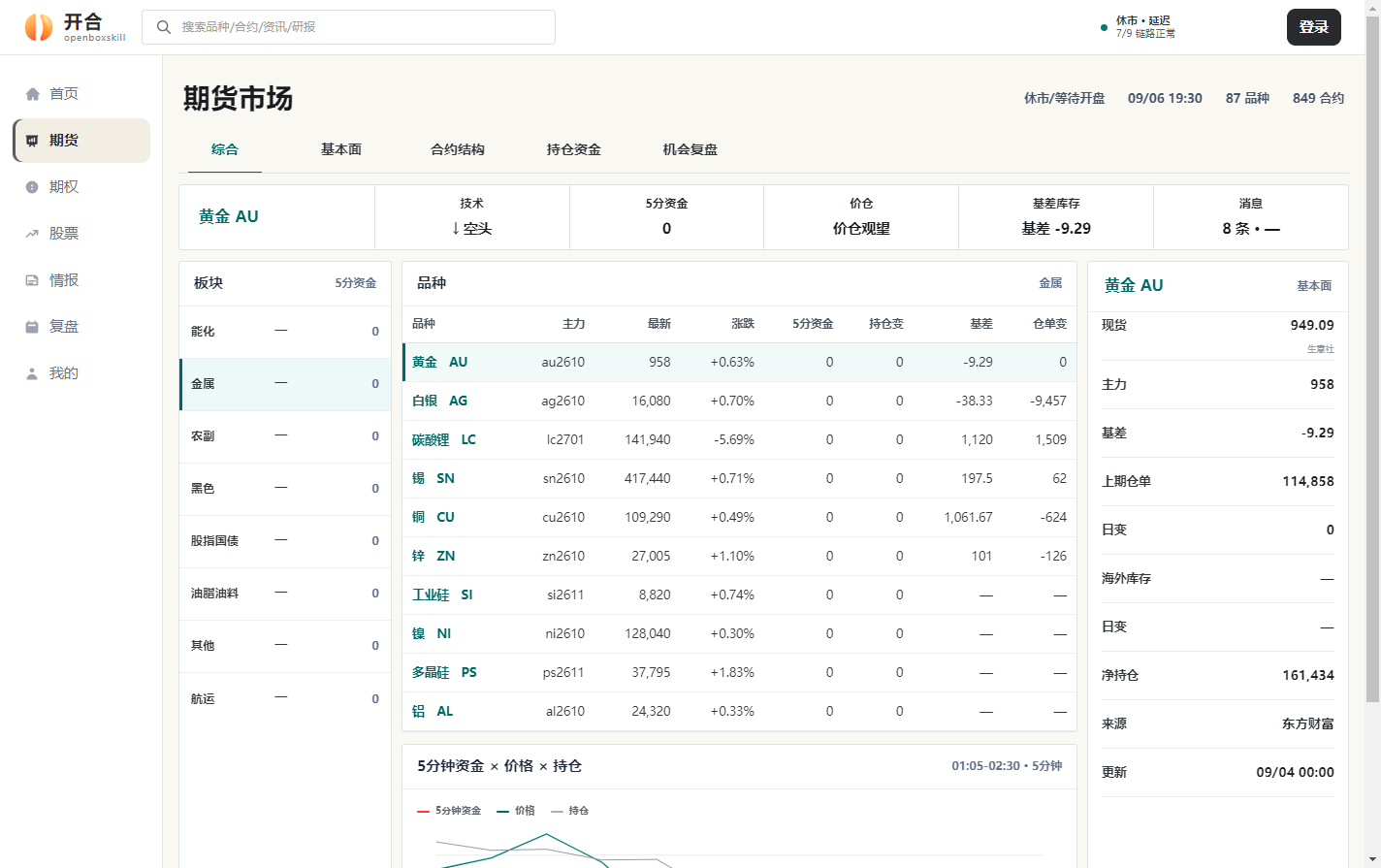Open the 铜 CU product link
The height and width of the screenshot is (868, 1381).
(x=434, y=517)
